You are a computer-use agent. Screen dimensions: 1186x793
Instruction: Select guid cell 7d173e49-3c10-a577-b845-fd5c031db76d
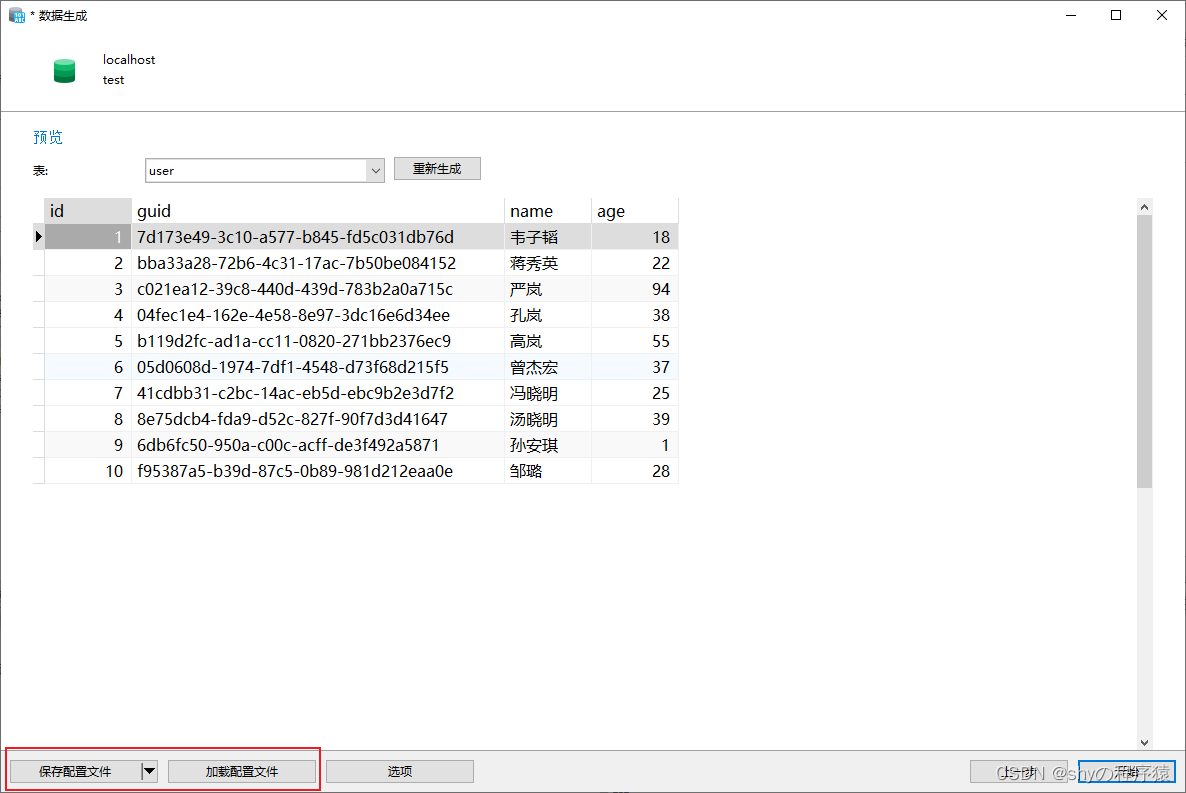pyautogui.click(x=318, y=237)
